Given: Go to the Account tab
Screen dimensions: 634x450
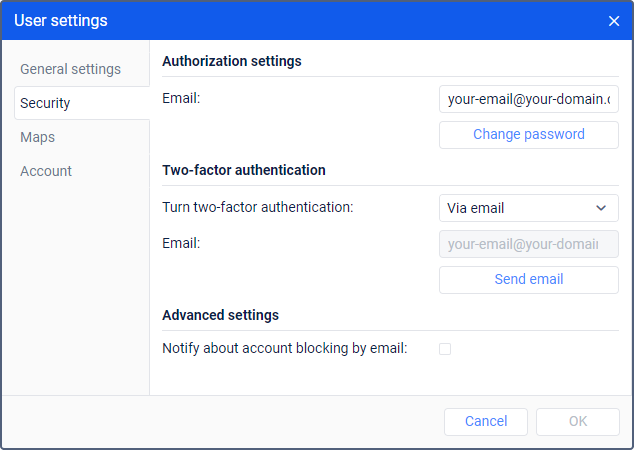Looking at the screenshot, I should point(46,171).
